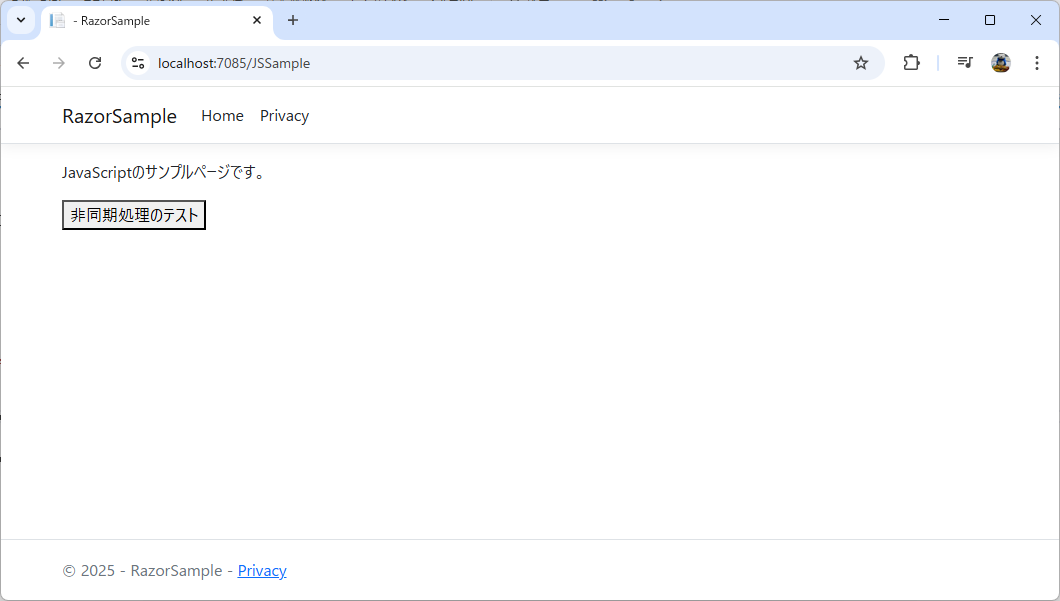Maximize the browser window

pyautogui.click(x=990, y=20)
